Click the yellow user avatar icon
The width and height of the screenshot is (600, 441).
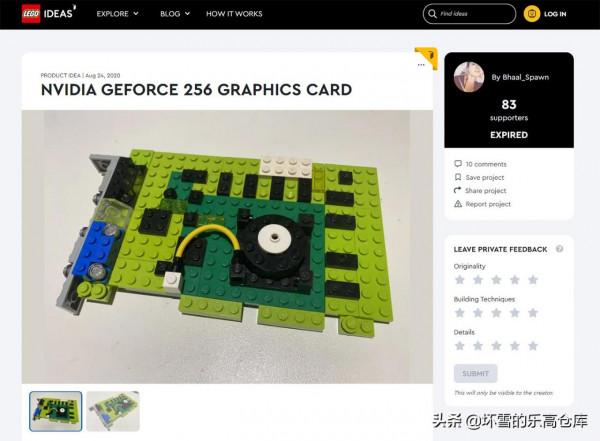[532, 14]
